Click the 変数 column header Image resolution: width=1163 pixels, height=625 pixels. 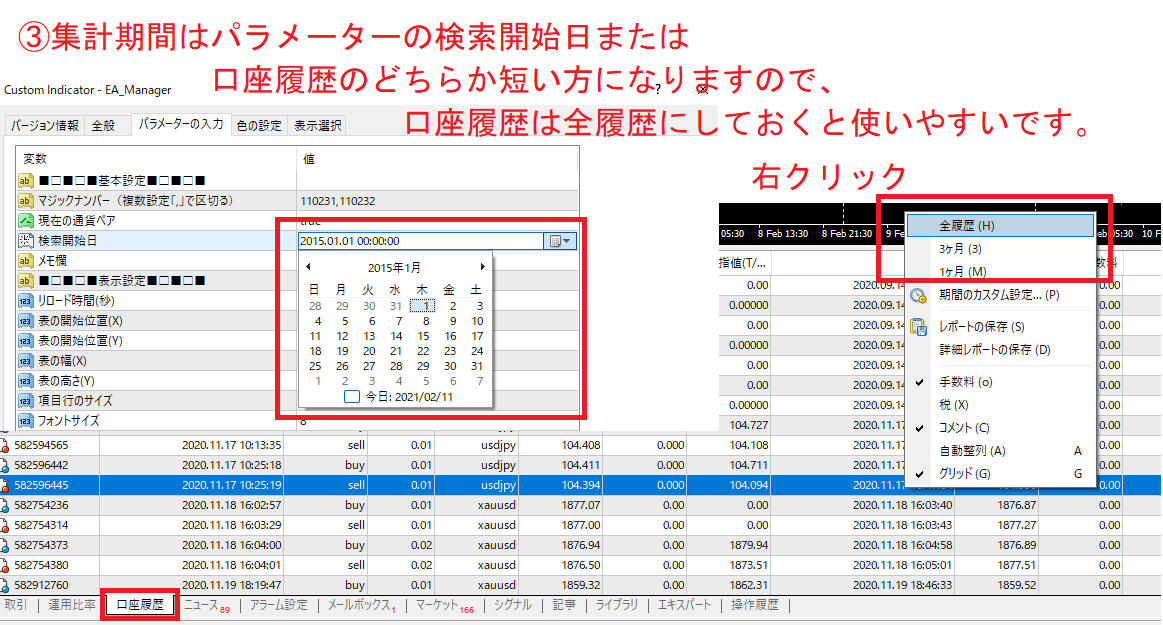tap(156, 159)
